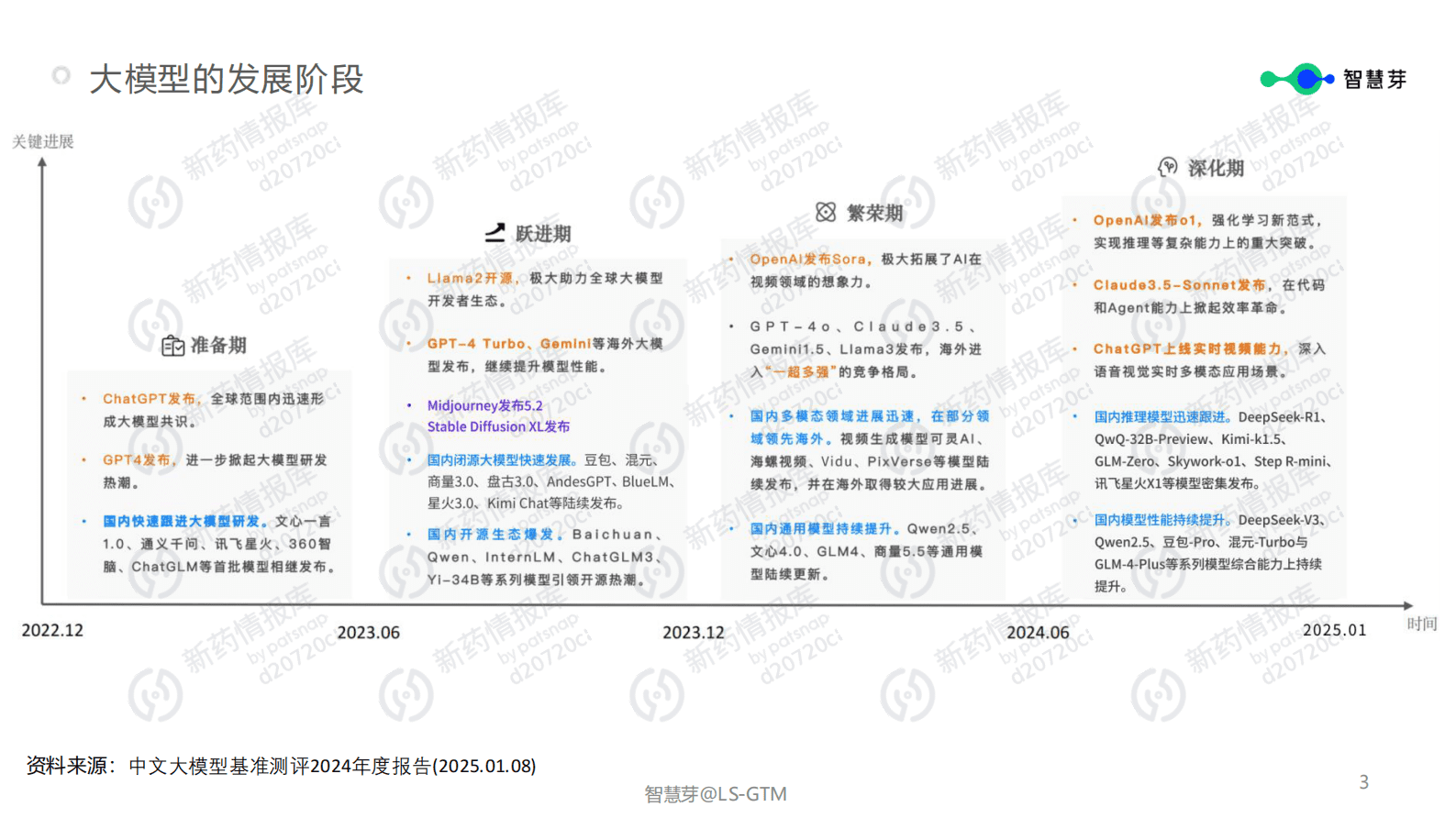1456x818 pixels.
Task: Select the 深化期 phase heading
Action: [x=1217, y=169]
